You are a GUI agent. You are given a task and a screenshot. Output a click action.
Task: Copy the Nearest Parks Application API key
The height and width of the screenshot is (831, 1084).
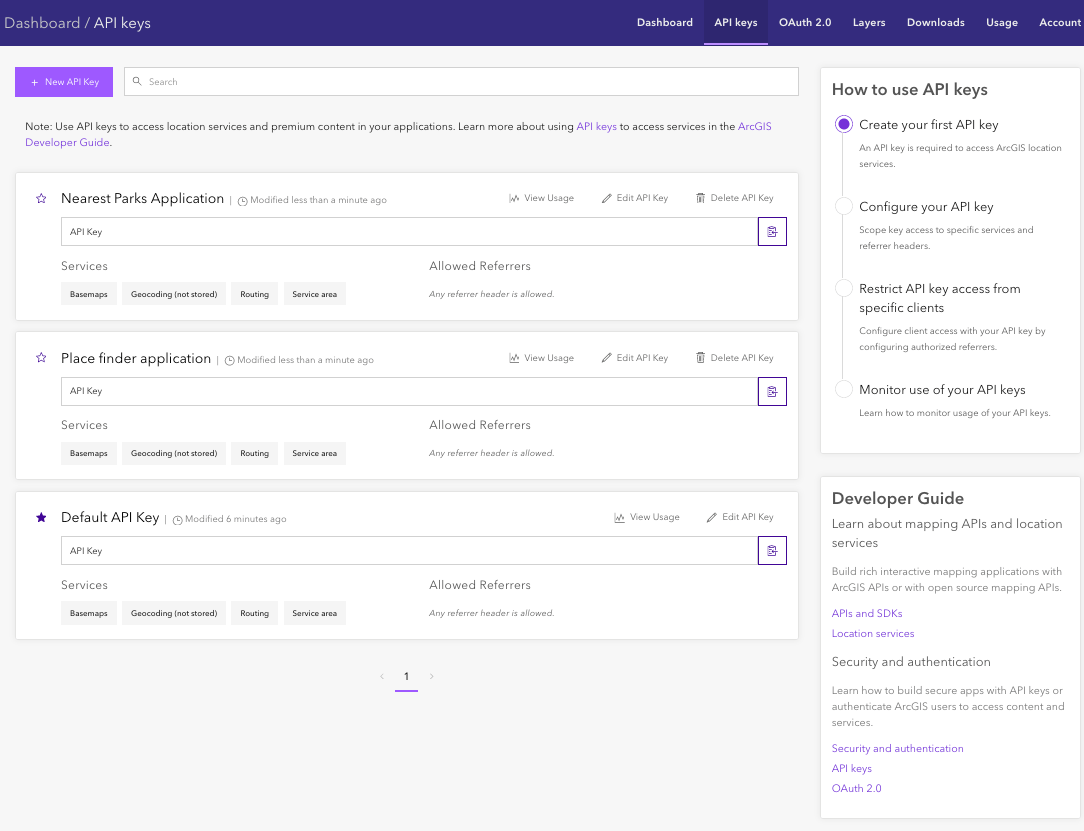[x=772, y=232]
